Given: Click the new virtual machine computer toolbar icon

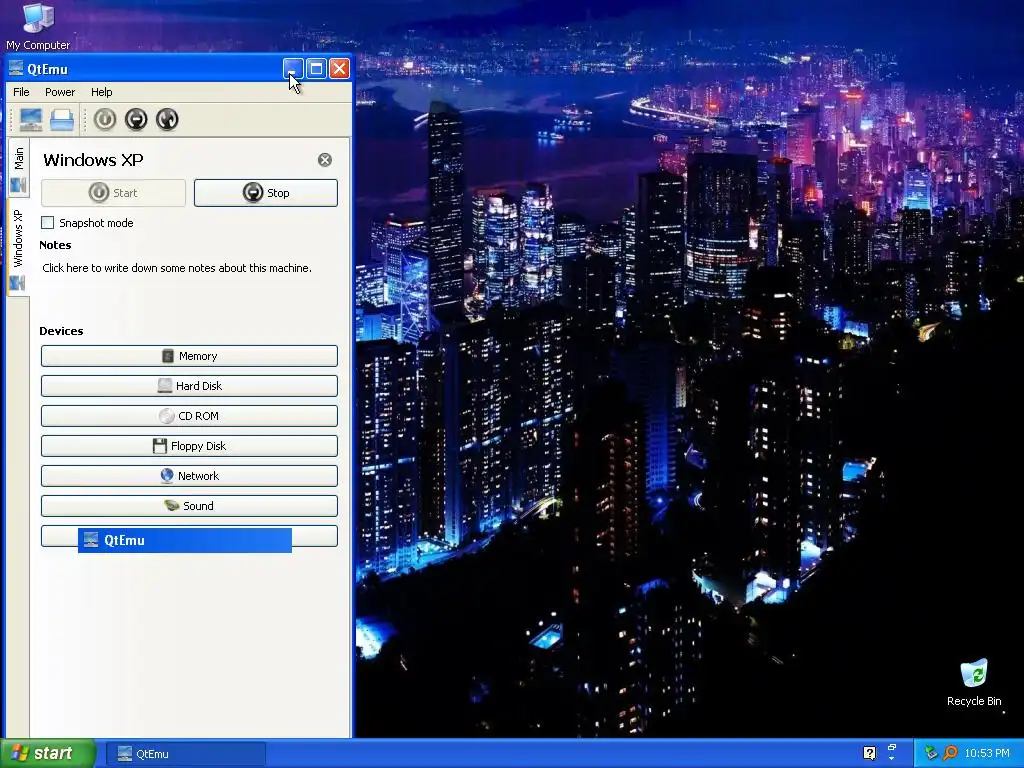Looking at the screenshot, I should coord(31,120).
